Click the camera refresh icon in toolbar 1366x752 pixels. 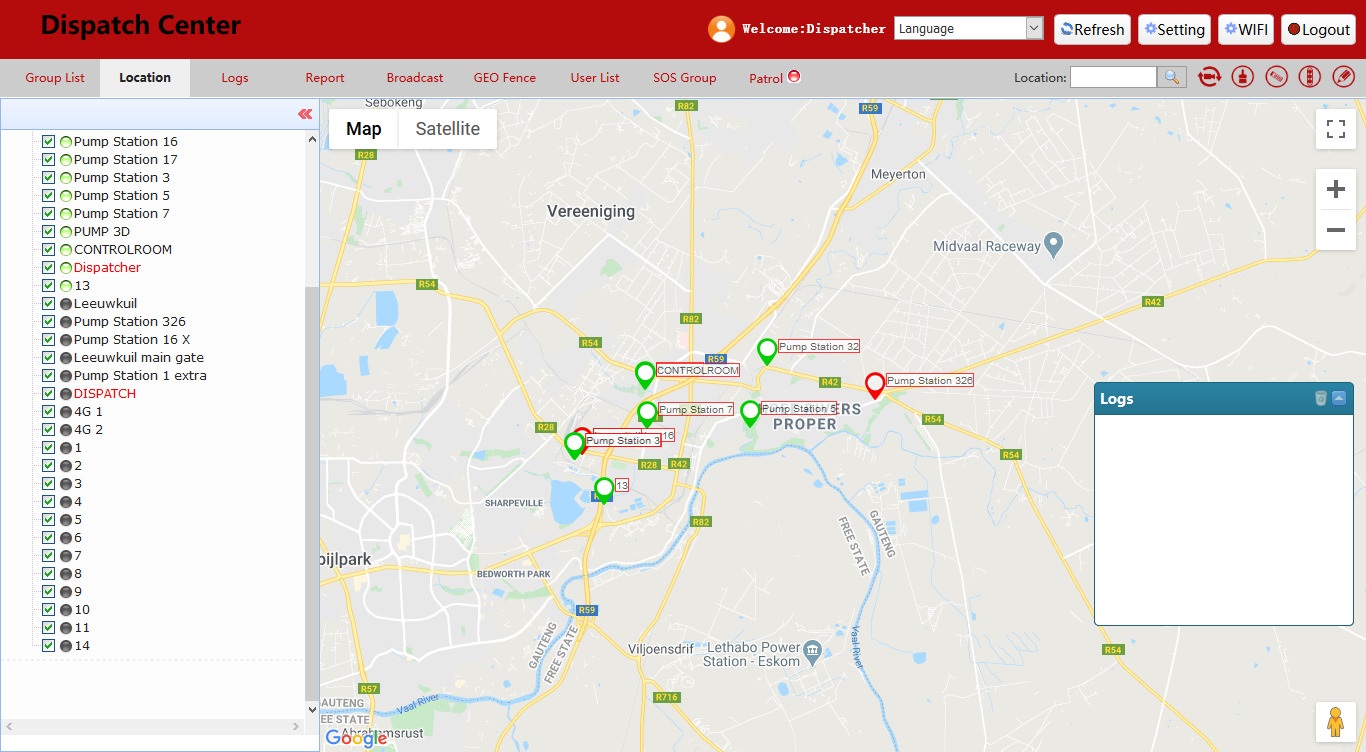(x=1209, y=77)
